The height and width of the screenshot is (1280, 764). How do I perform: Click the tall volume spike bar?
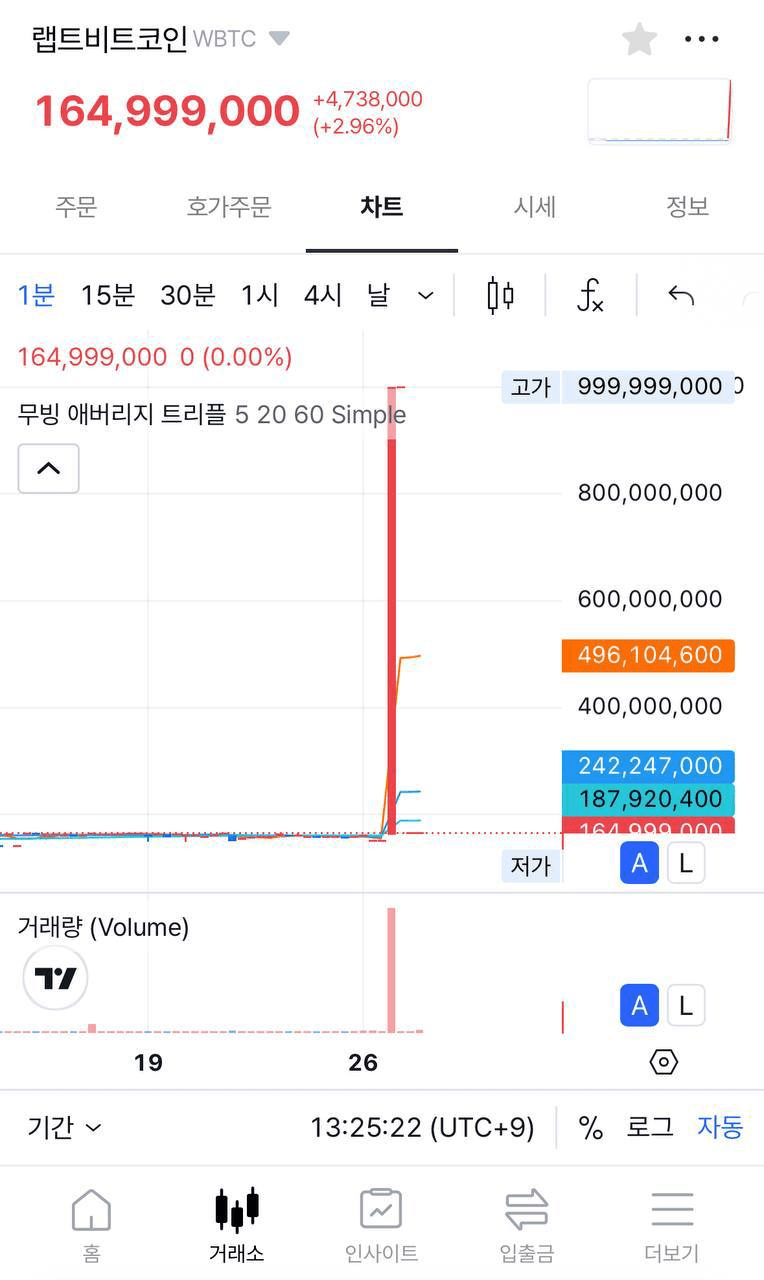391,970
